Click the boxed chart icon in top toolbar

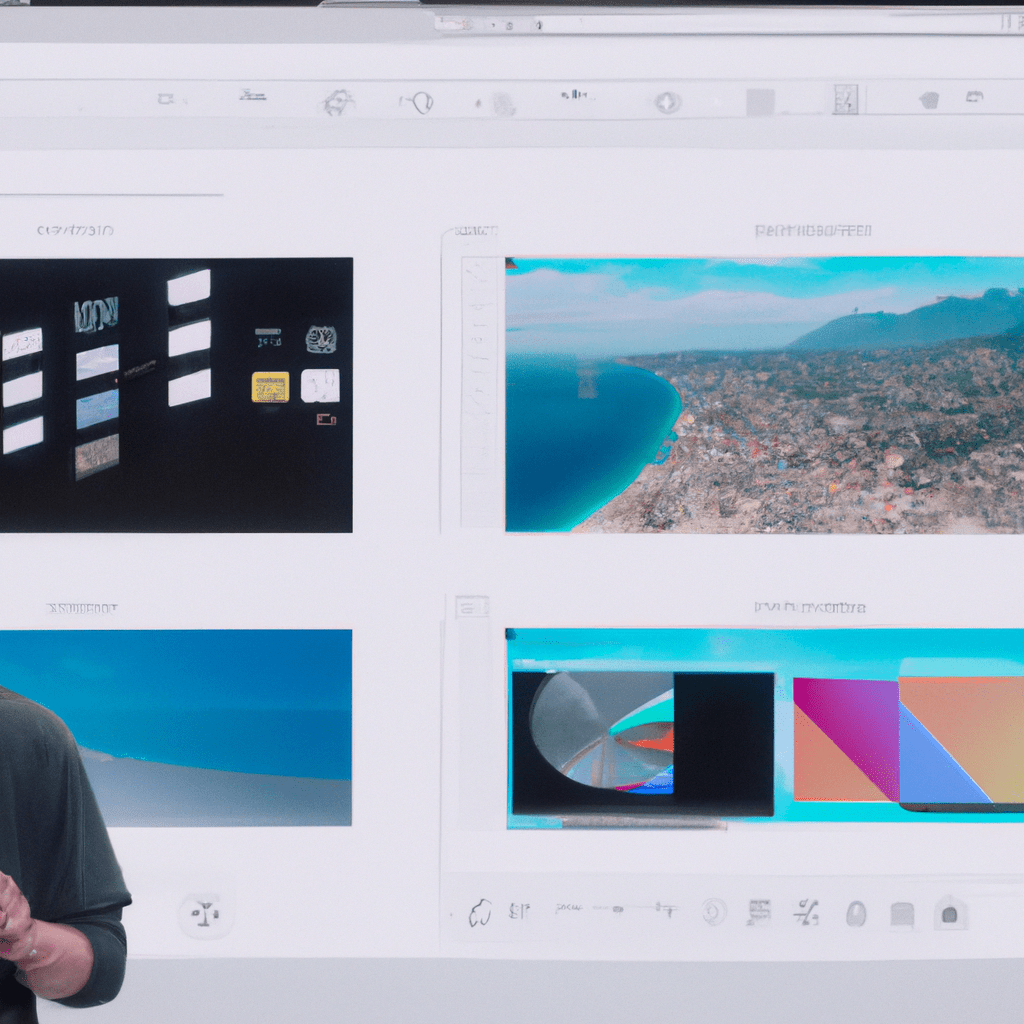pos(845,99)
